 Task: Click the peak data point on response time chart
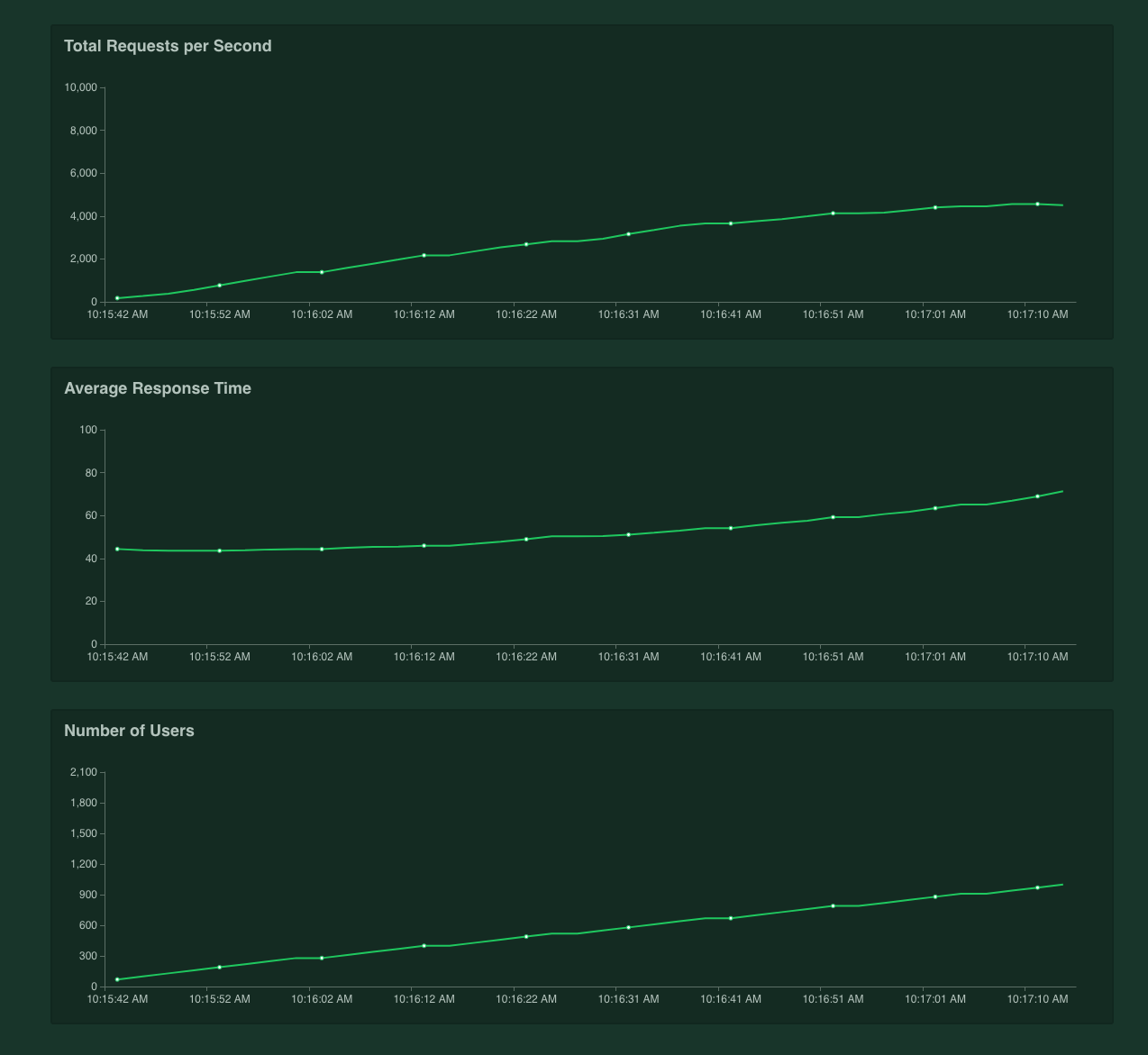click(1038, 495)
